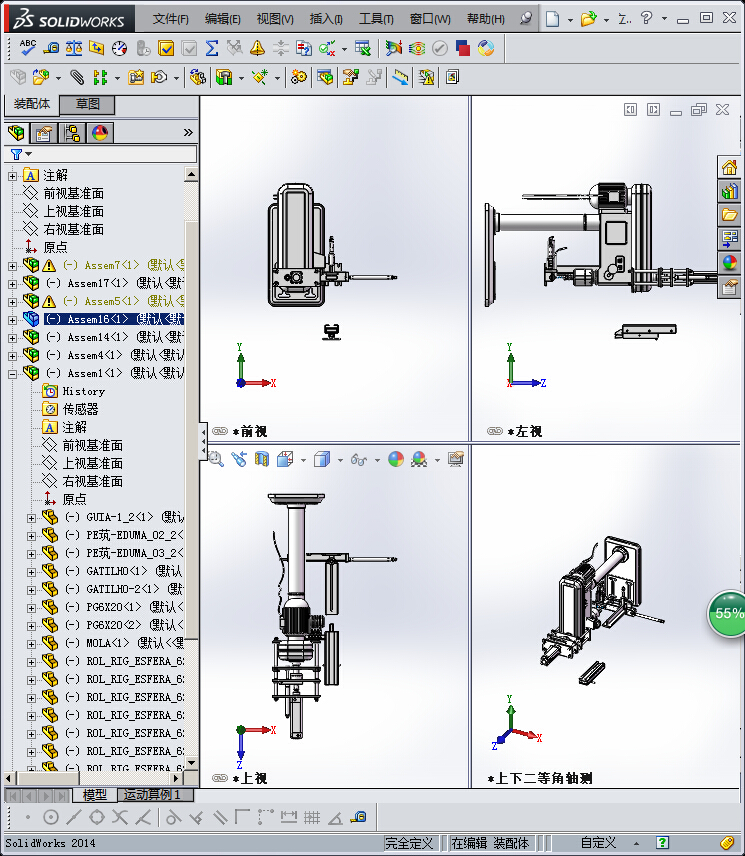Click Bill of Materials icon
Screen dimensions: 745x856
coord(325,77)
